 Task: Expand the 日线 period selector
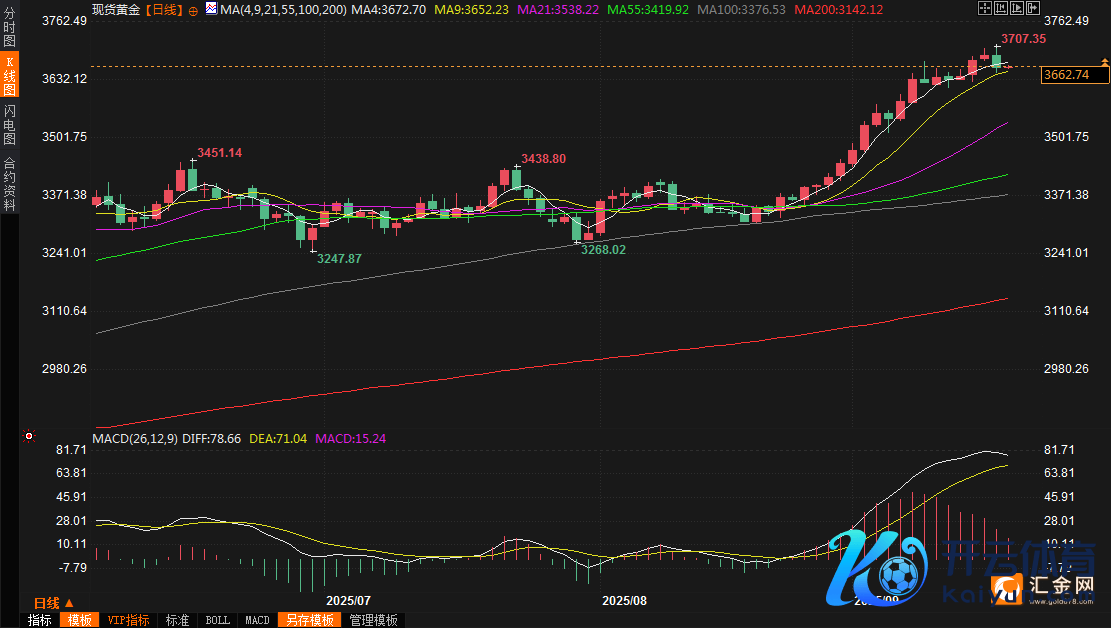pos(53,603)
